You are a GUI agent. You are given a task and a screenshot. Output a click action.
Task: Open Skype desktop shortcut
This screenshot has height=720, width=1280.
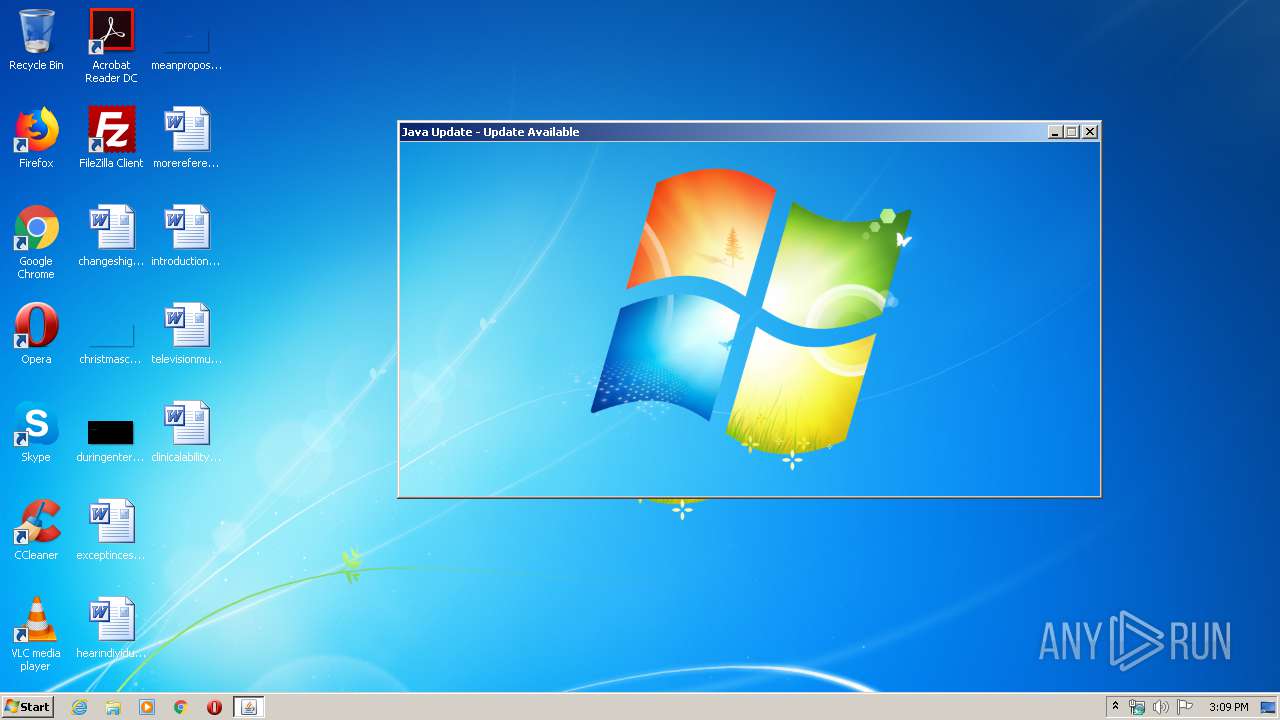[x=36, y=432]
